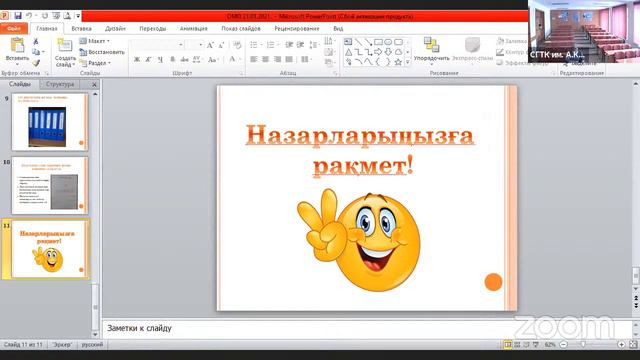Open the Дизайн ribbon tab
The image size is (640, 360).
(x=115, y=29)
